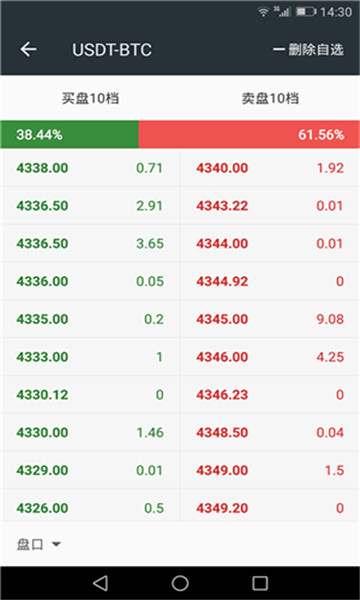This screenshot has height=600, width=360.
Task: Expand the 盘口 dropdown arrow
Action: (56, 544)
